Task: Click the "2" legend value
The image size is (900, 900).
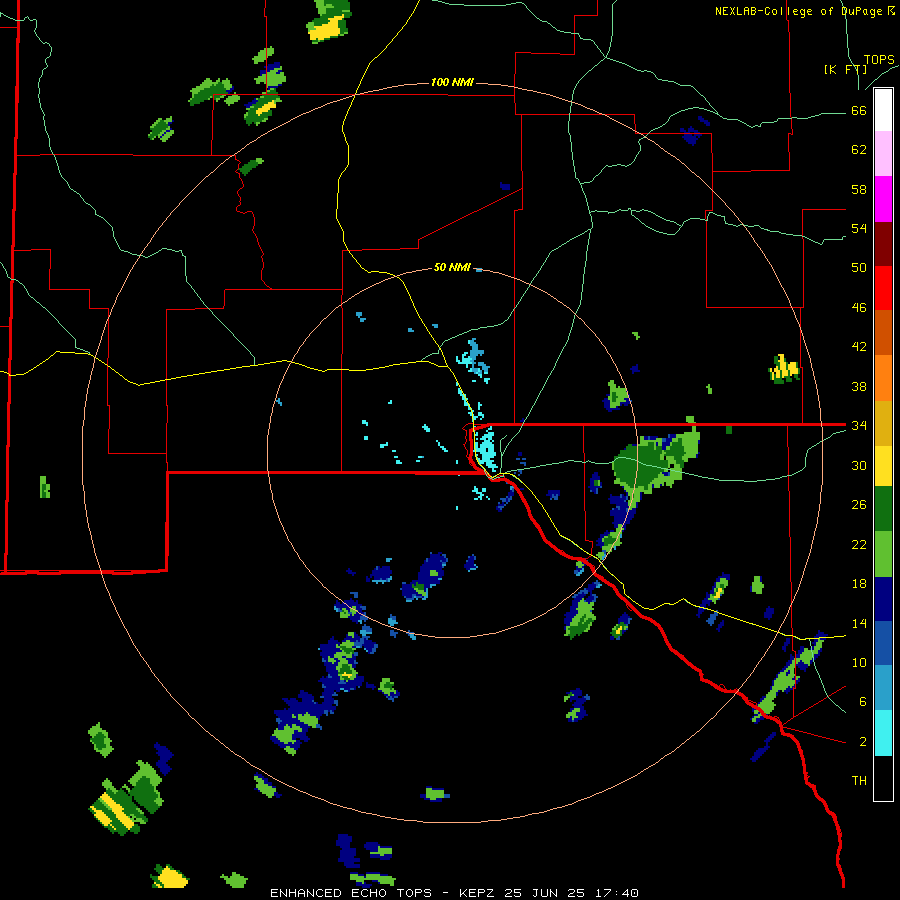Action: pos(863,741)
